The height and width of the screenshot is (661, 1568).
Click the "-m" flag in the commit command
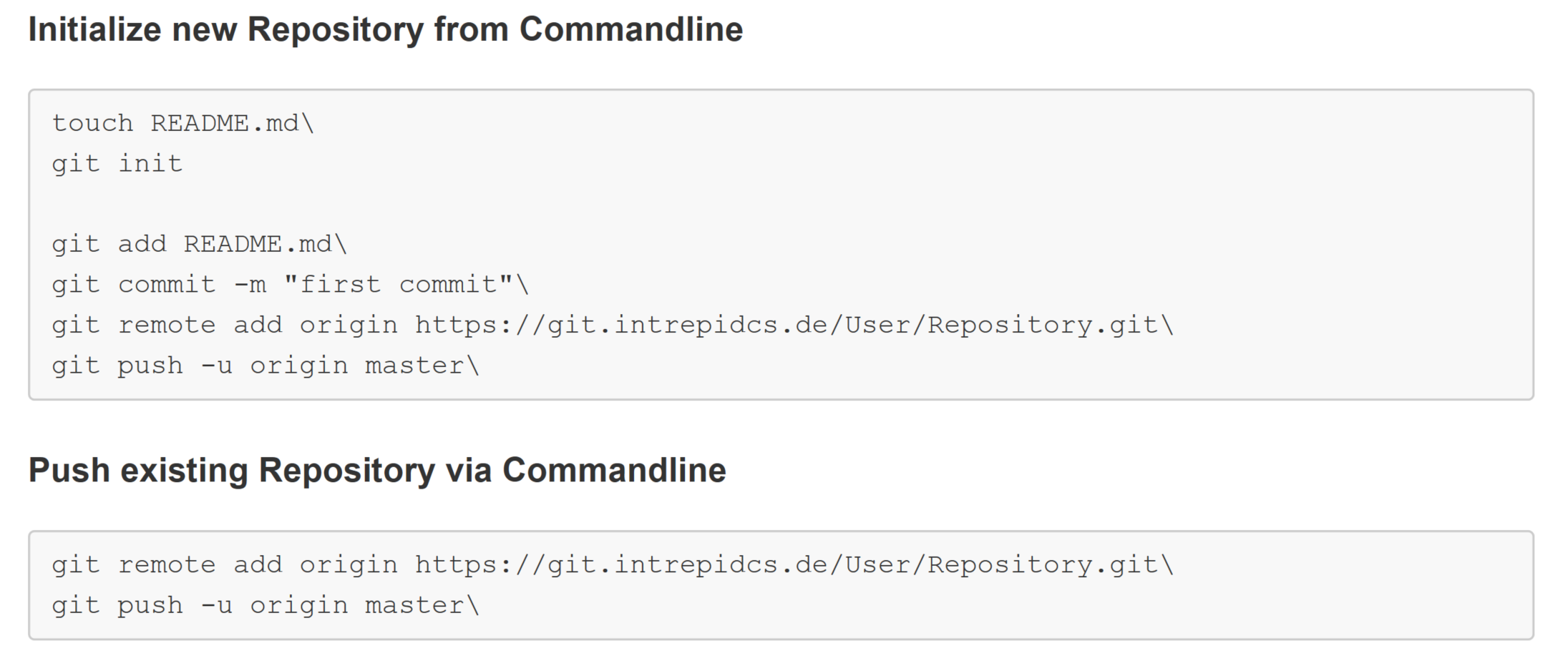coord(250,285)
